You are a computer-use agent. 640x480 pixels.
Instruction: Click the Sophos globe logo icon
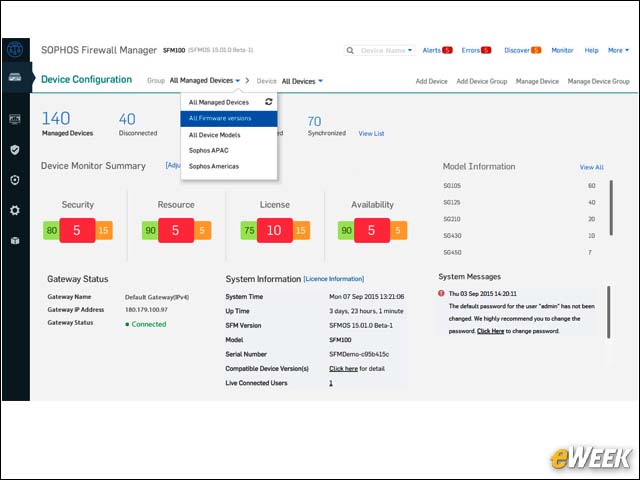tap(15, 49)
